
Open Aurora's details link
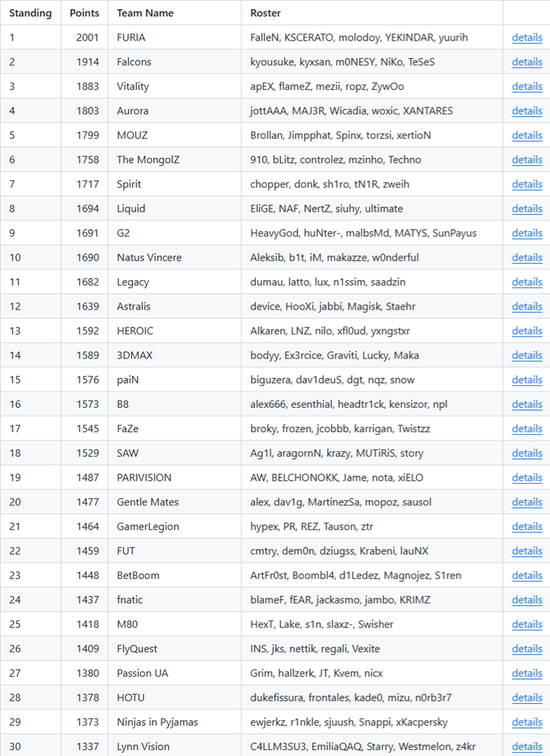point(527,111)
